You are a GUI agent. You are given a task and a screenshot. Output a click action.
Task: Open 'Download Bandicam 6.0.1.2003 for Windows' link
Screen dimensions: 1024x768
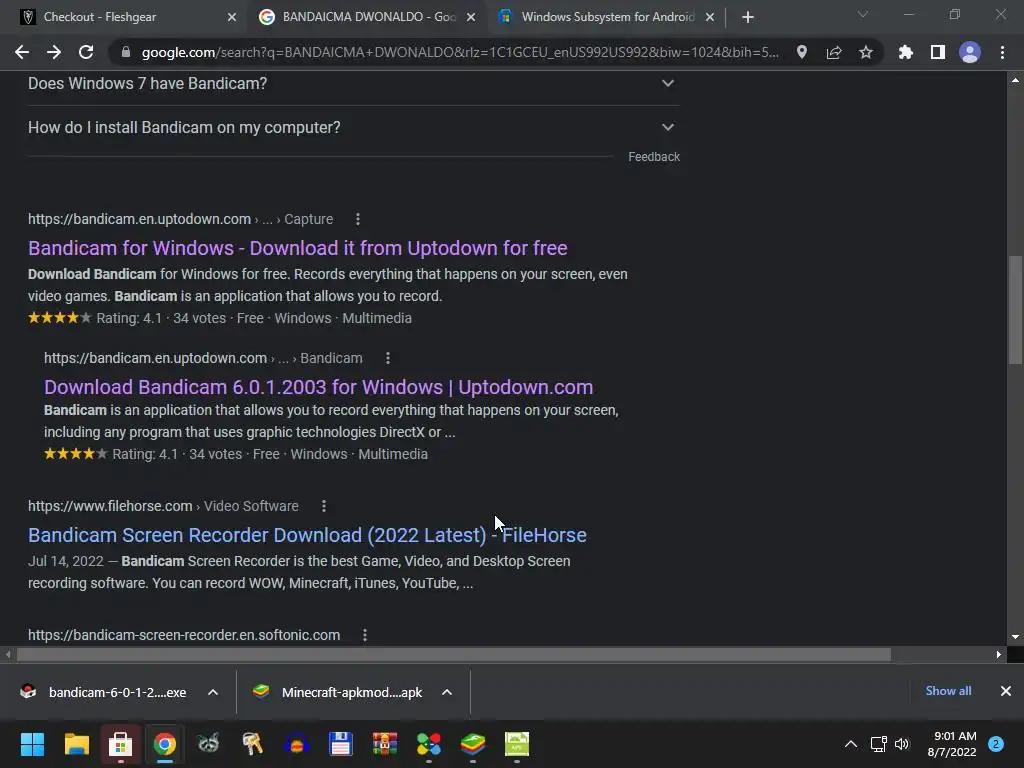click(x=319, y=387)
